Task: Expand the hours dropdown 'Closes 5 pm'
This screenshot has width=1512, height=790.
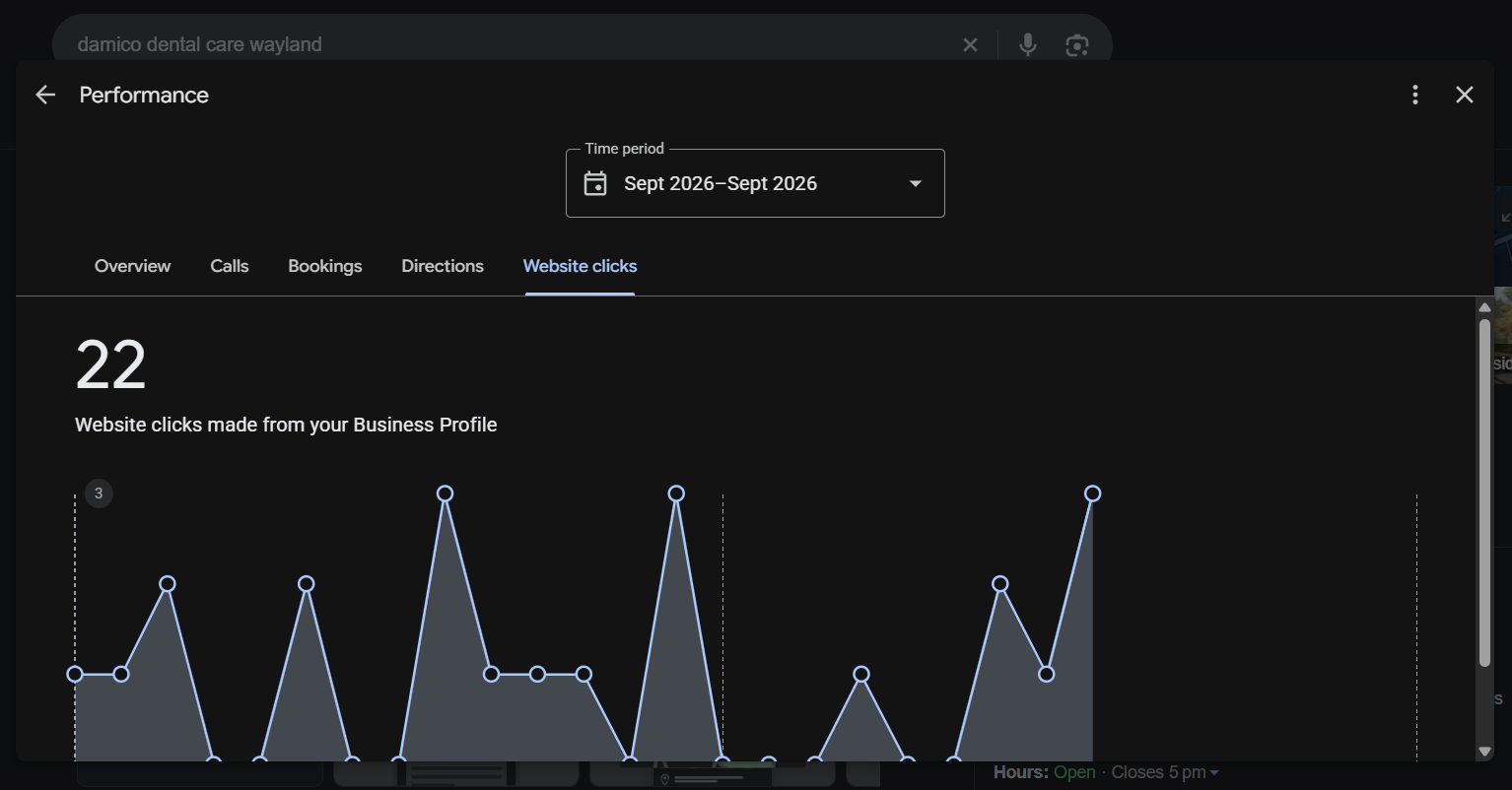Action: point(1165,772)
